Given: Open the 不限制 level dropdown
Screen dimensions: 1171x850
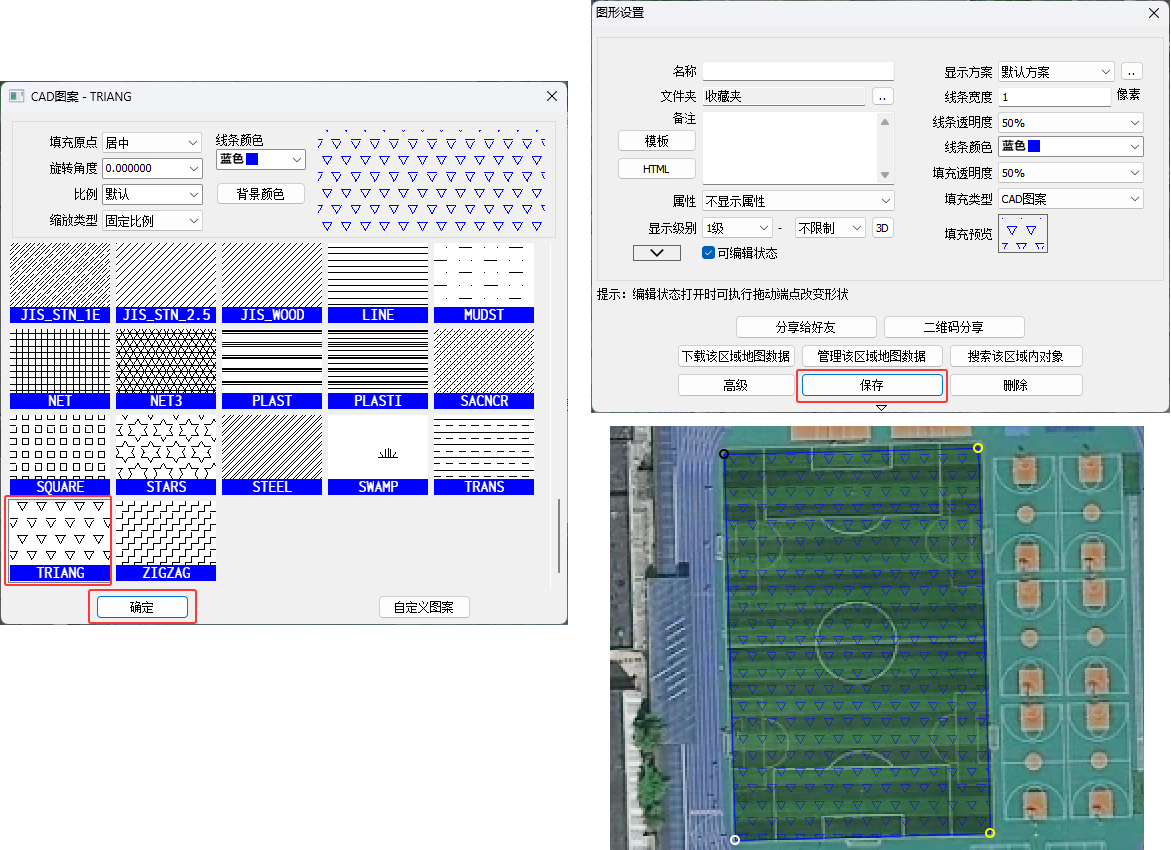Looking at the screenshot, I should click(830, 228).
